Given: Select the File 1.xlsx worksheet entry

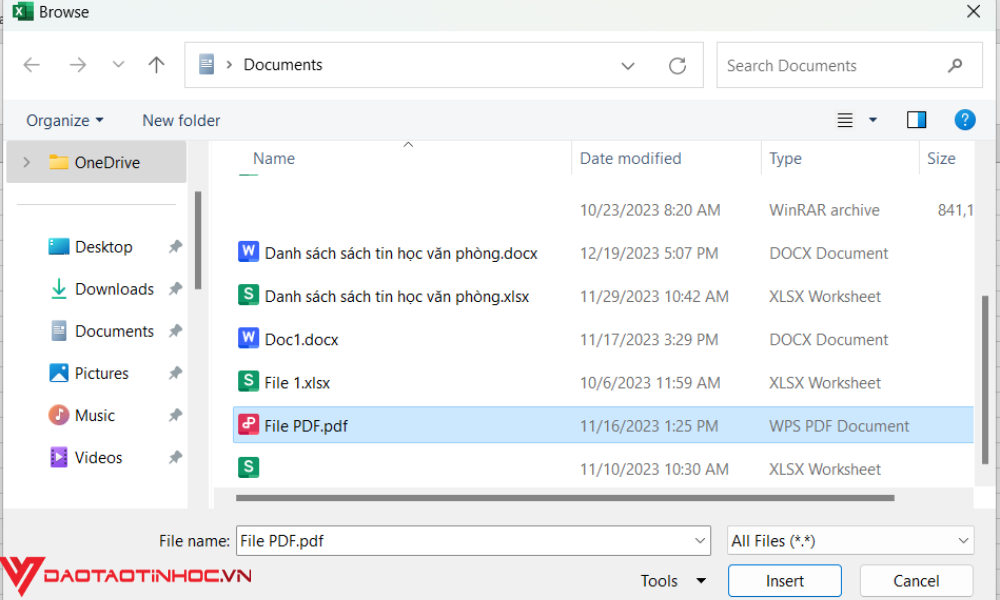Looking at the screenshot, I should click(x=296, y=382).
